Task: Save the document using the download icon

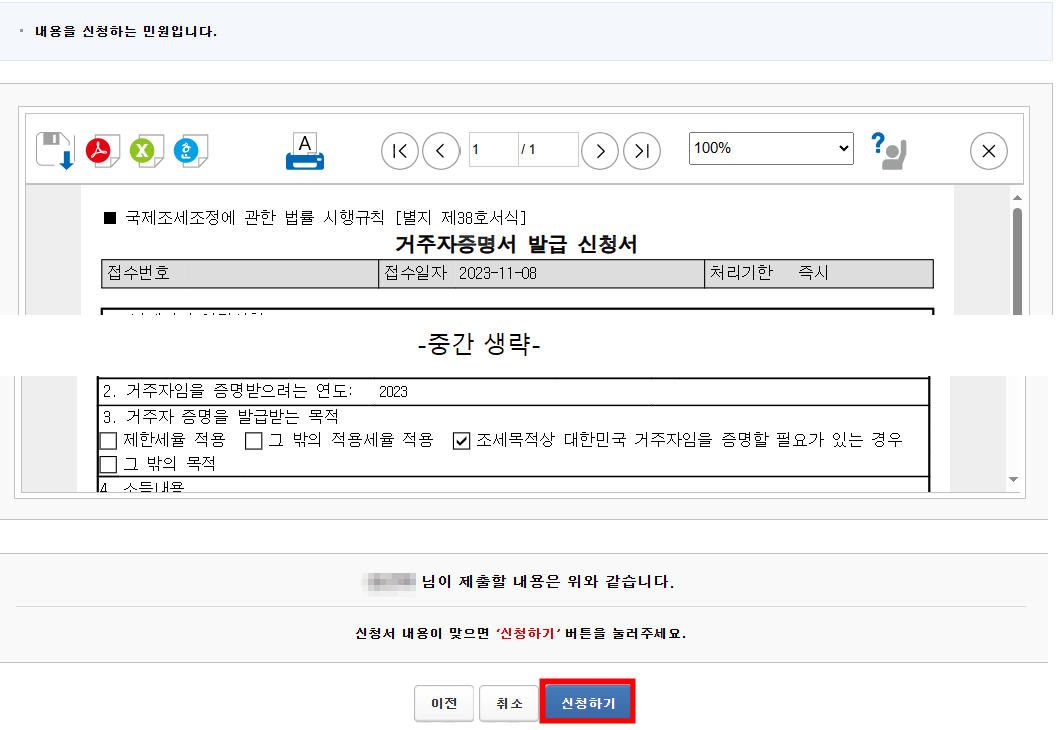Action: (55, 150)
